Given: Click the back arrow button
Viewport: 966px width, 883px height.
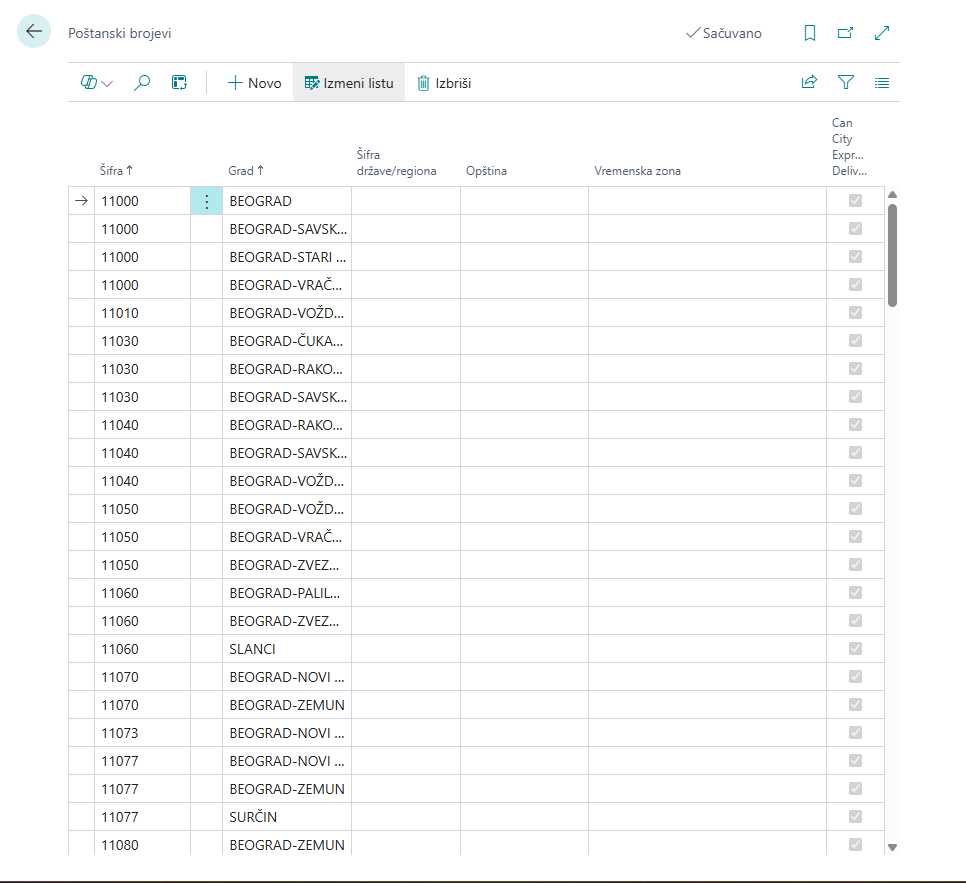Looking at the screenshot, I should [x=34, y=32].
